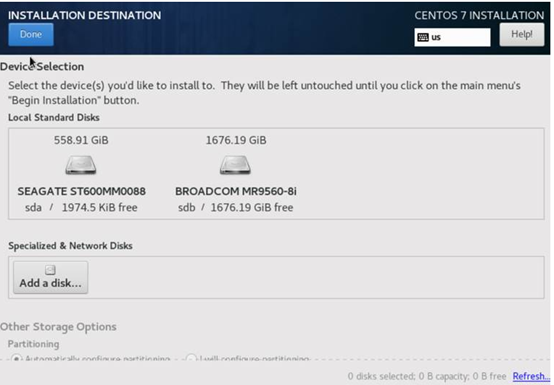Choose I will configure partitioning radio button
554x385 pixels.
click(x=191, y=359)
